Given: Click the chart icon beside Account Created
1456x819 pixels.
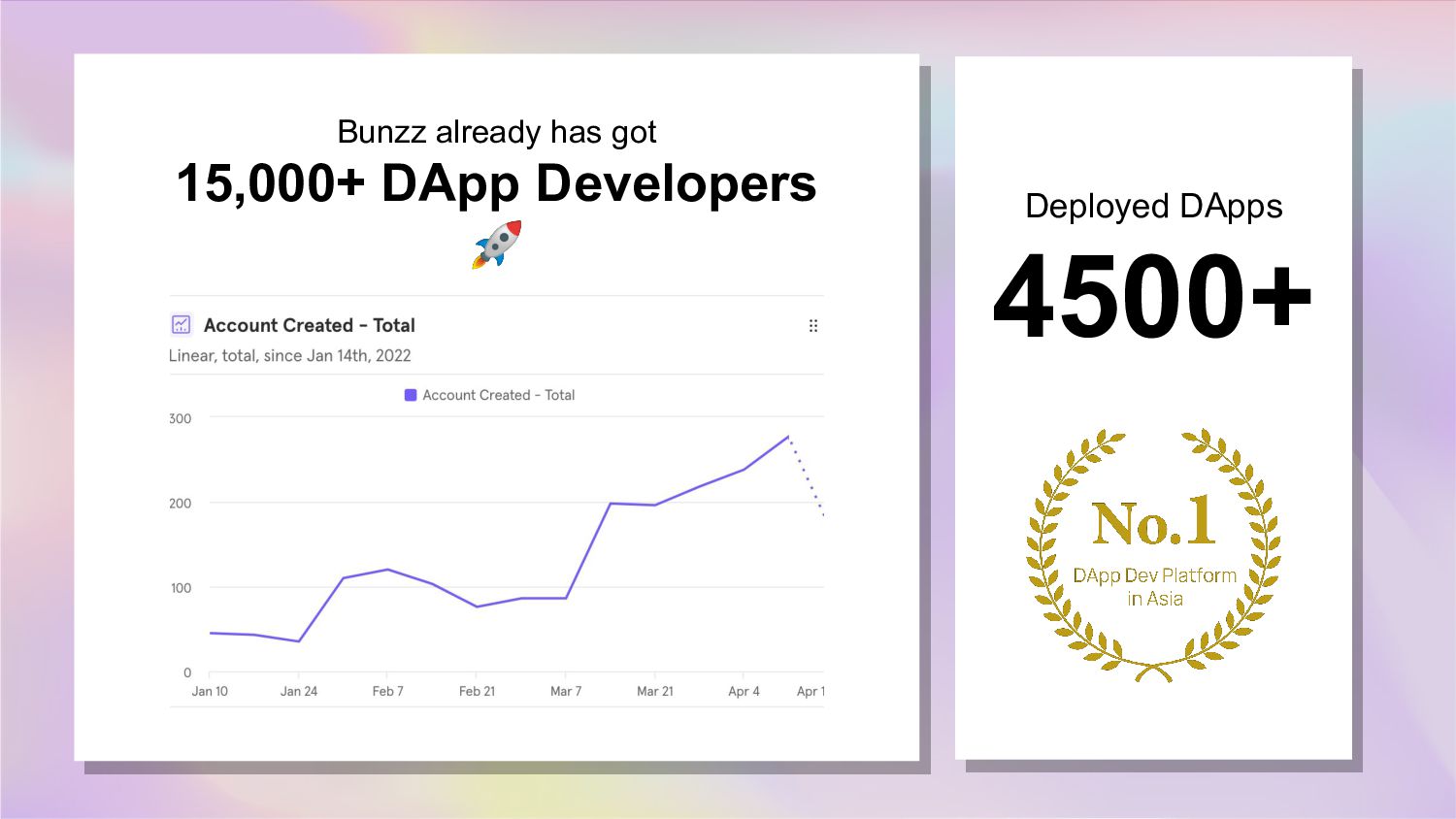Looking at the screenshot, I should 181,325.
